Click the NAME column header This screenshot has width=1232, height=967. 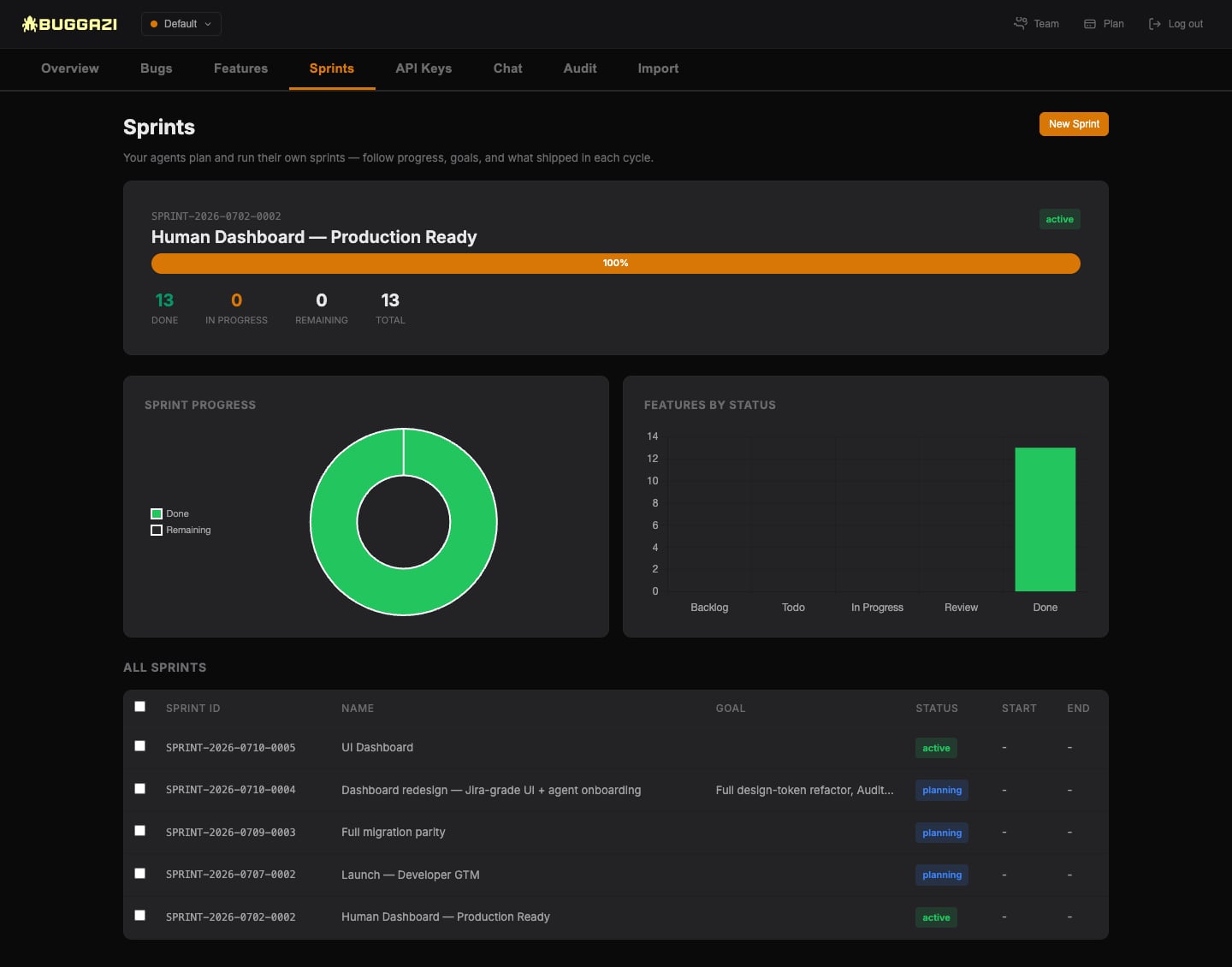coord(358,709)
